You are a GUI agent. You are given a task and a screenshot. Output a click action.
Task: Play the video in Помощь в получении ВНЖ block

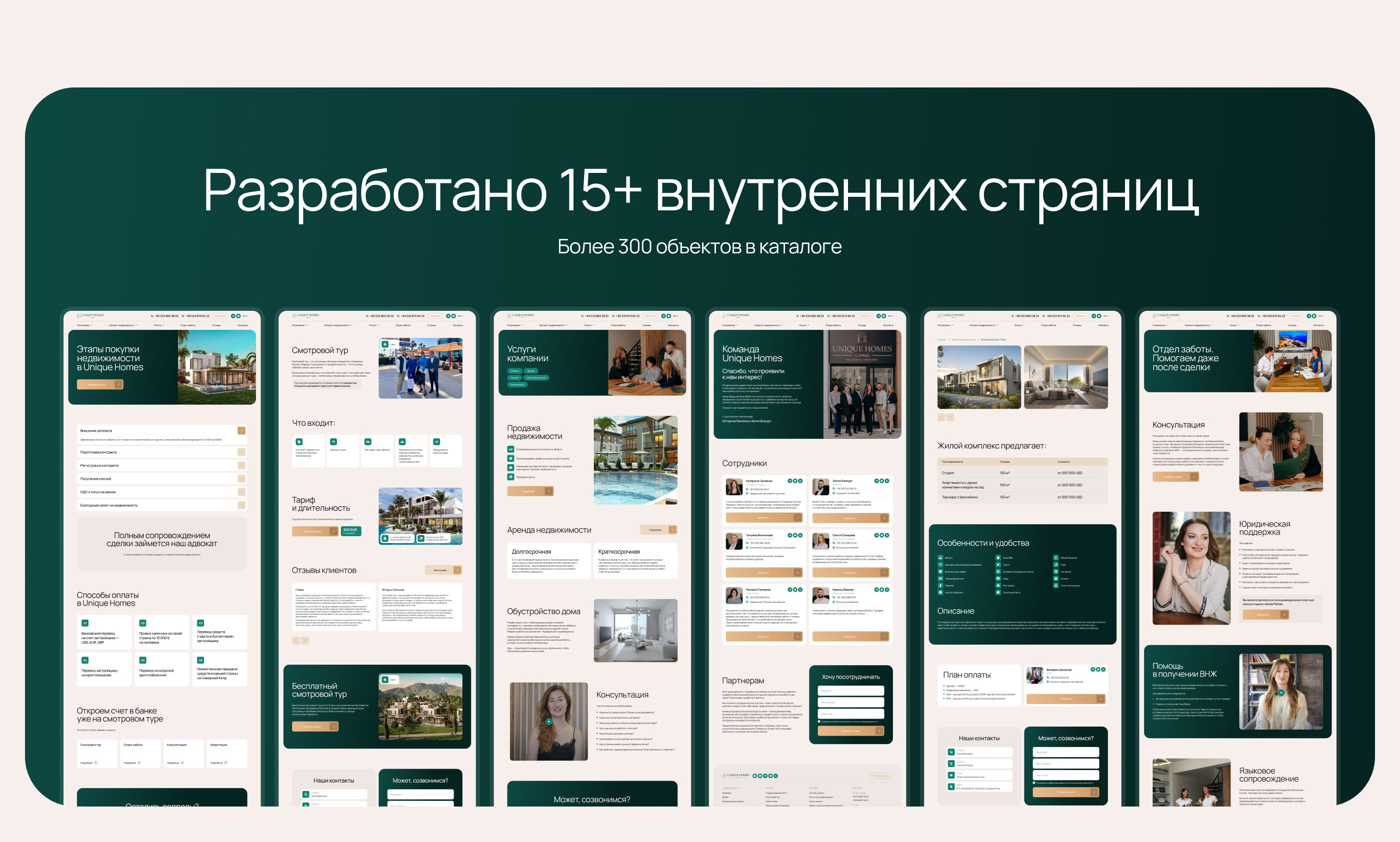[1281, 693]
